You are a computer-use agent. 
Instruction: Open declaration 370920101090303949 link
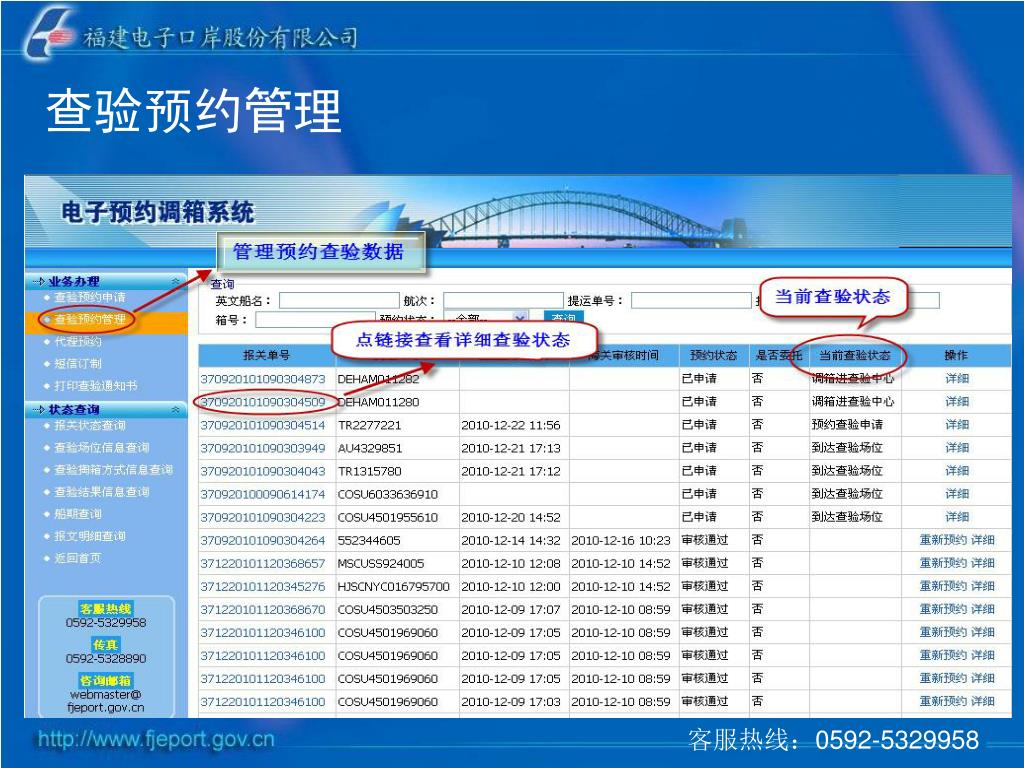[263, 449]
